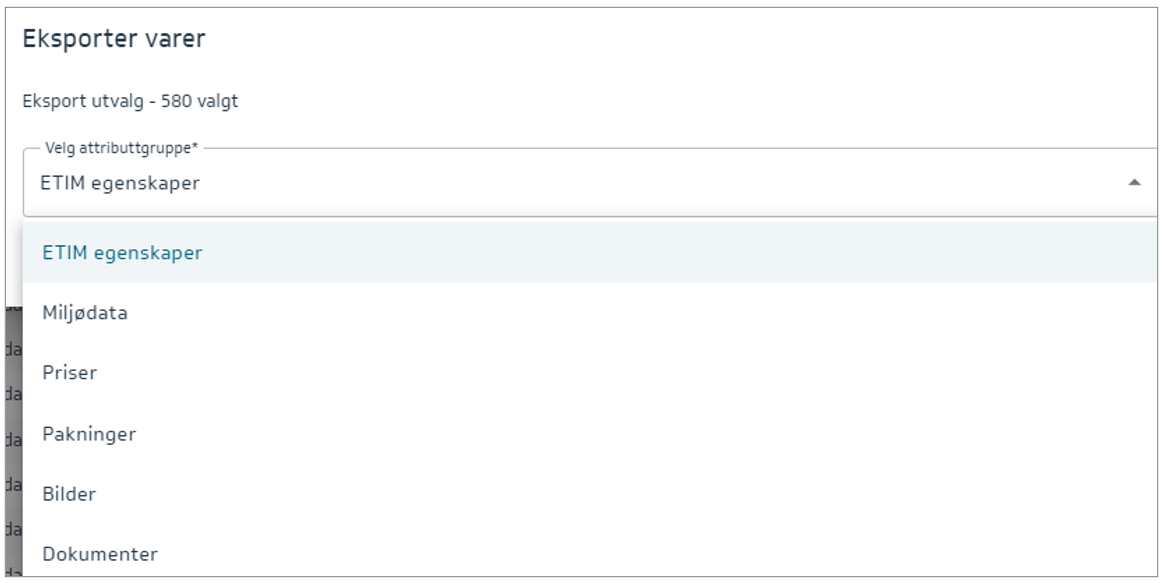Click the Eksport utvalg 580 valgt text
This screenshot has height=583, width=1163.
130,101
